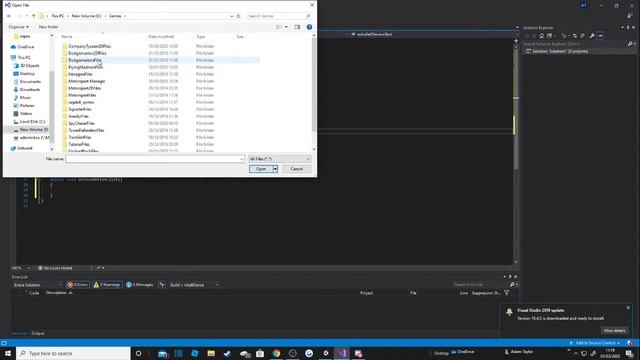
Task: Click the Cortana circle on taskbar
Action: tap(138, 353)
